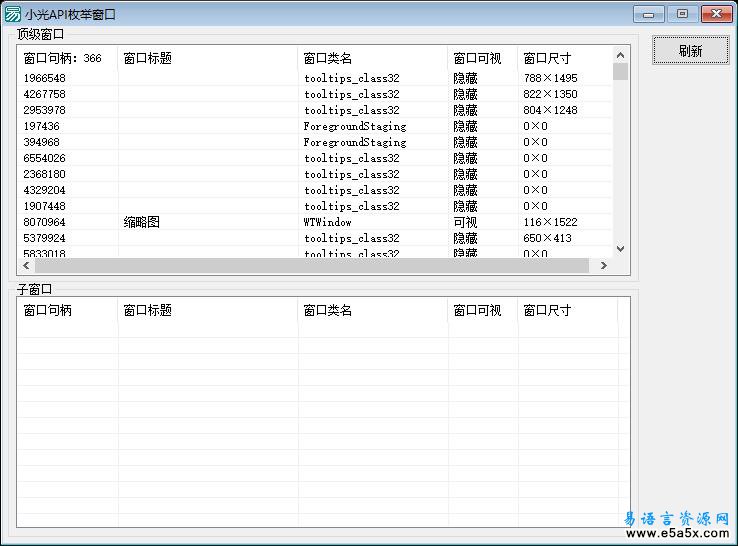The width and height of the screenshot is (738, 546).
Task: Select the row with handle 4267758
Action: (x=315, y=94)
